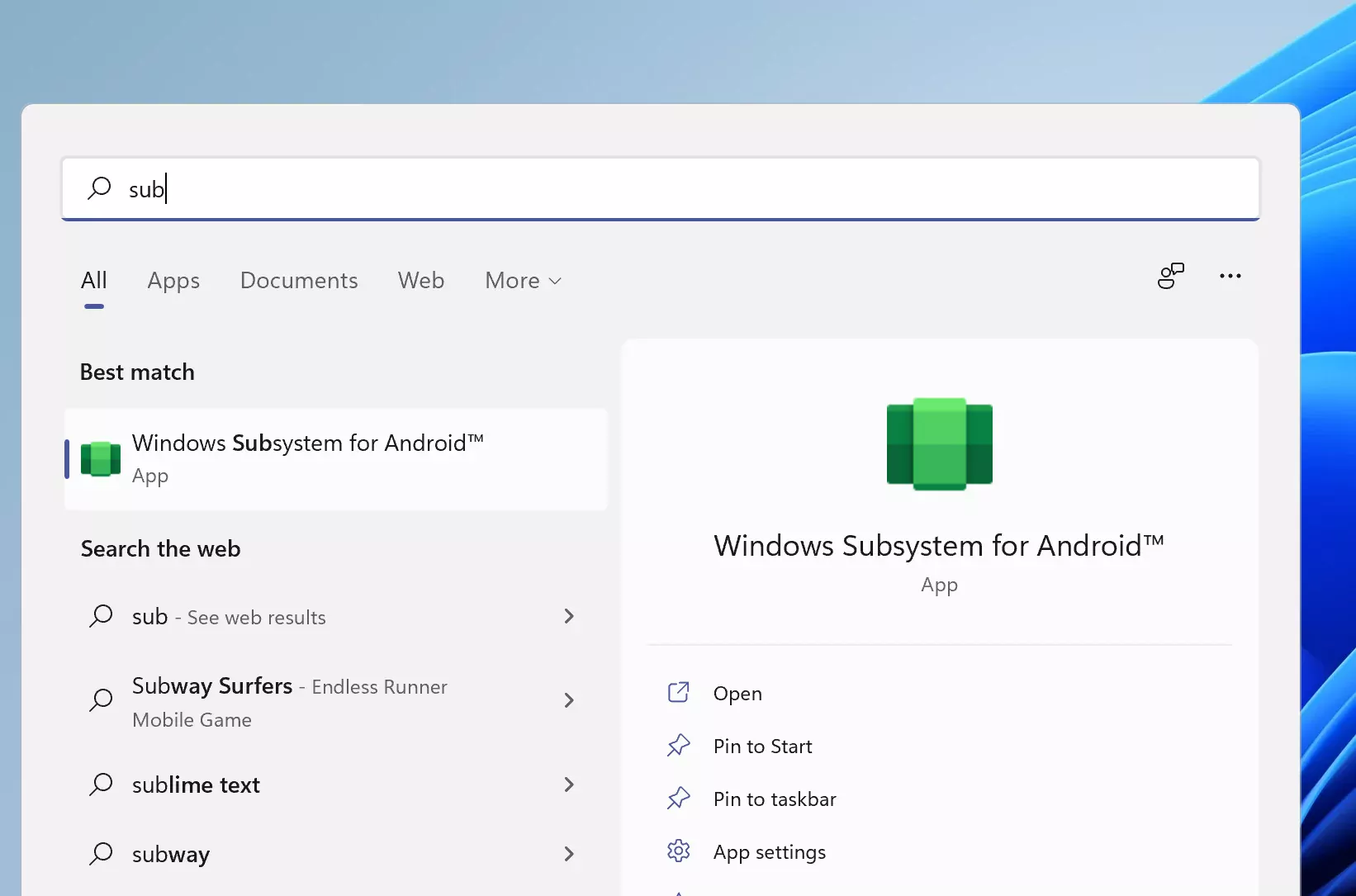Switch to the Apps tab

(x=173, y=281)
